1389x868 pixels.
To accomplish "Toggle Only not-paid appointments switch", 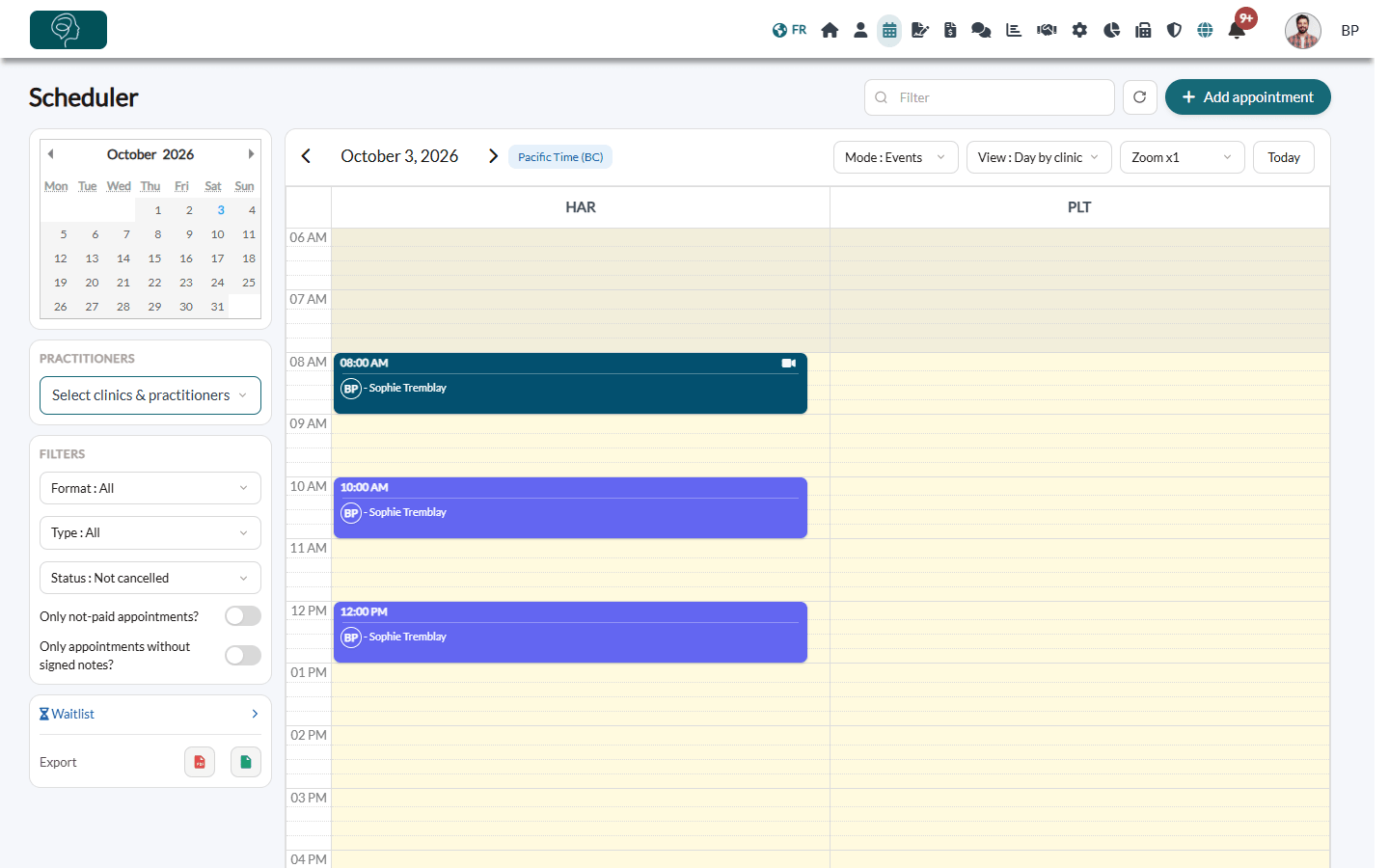I will [x=243, y=616].
